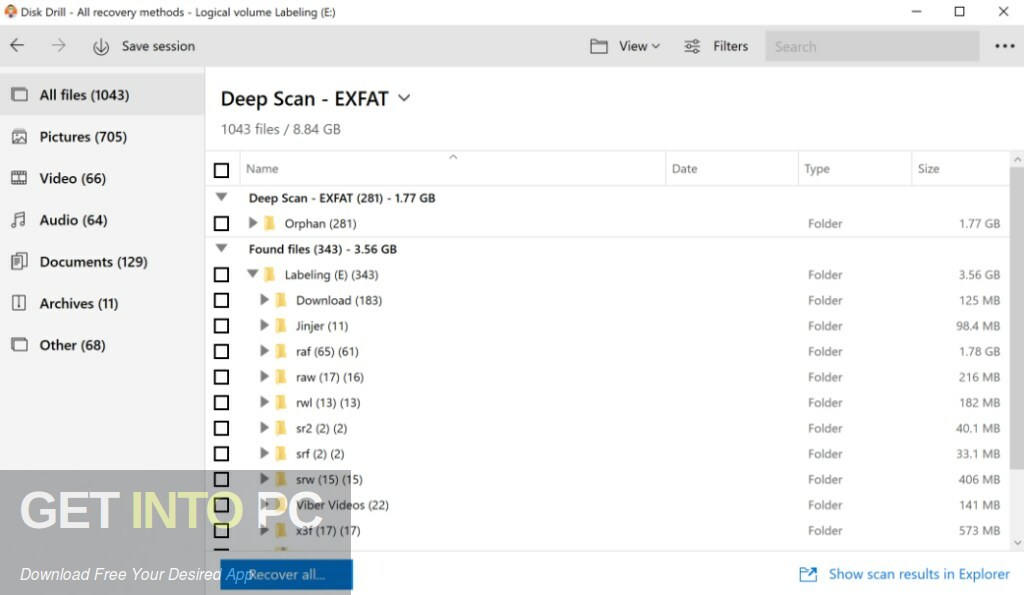Check the rwl (13) (13) checkbox

(x=221, y=402)
